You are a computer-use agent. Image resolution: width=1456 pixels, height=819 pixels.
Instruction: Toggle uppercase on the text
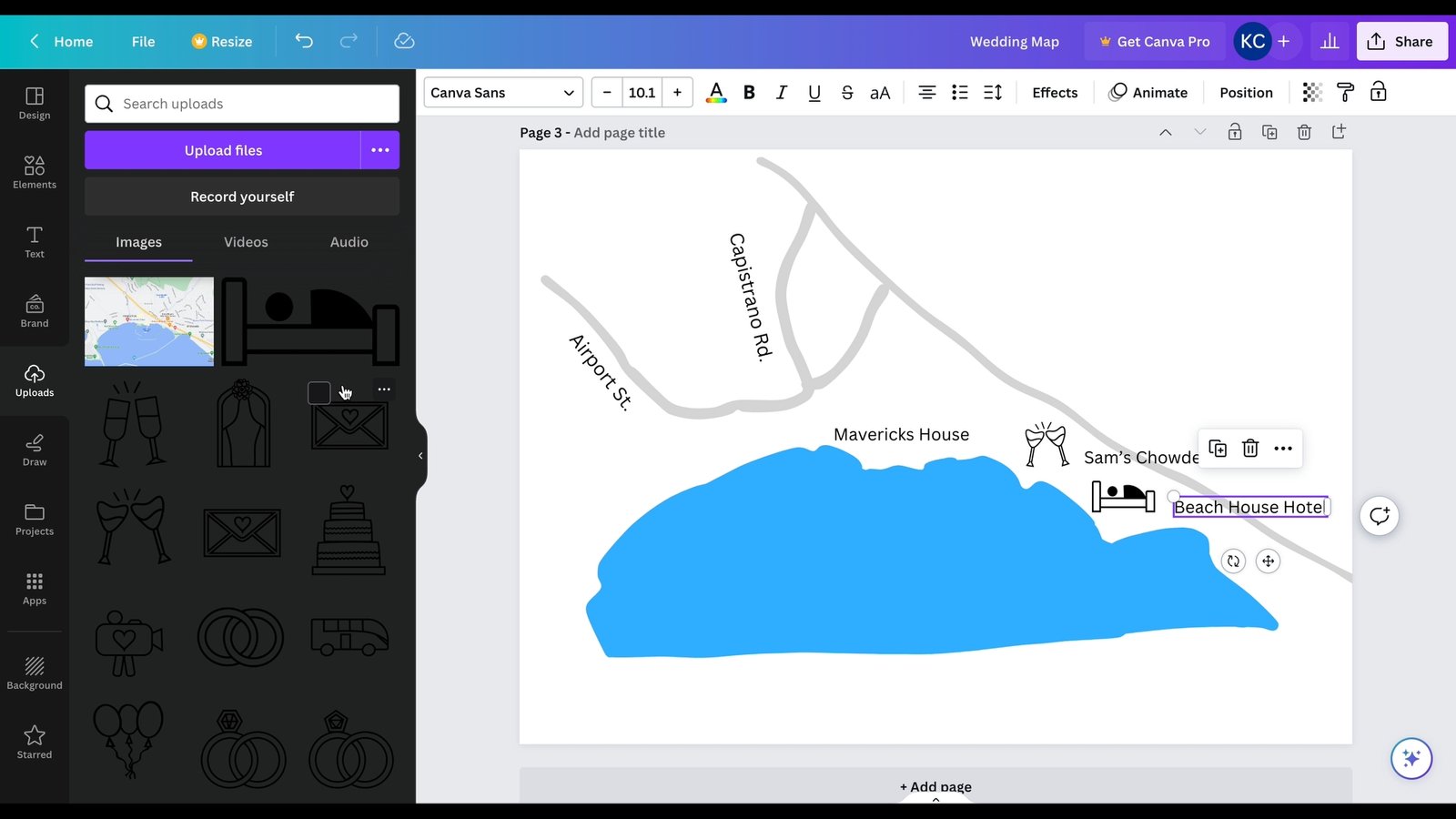pos(879,92)
